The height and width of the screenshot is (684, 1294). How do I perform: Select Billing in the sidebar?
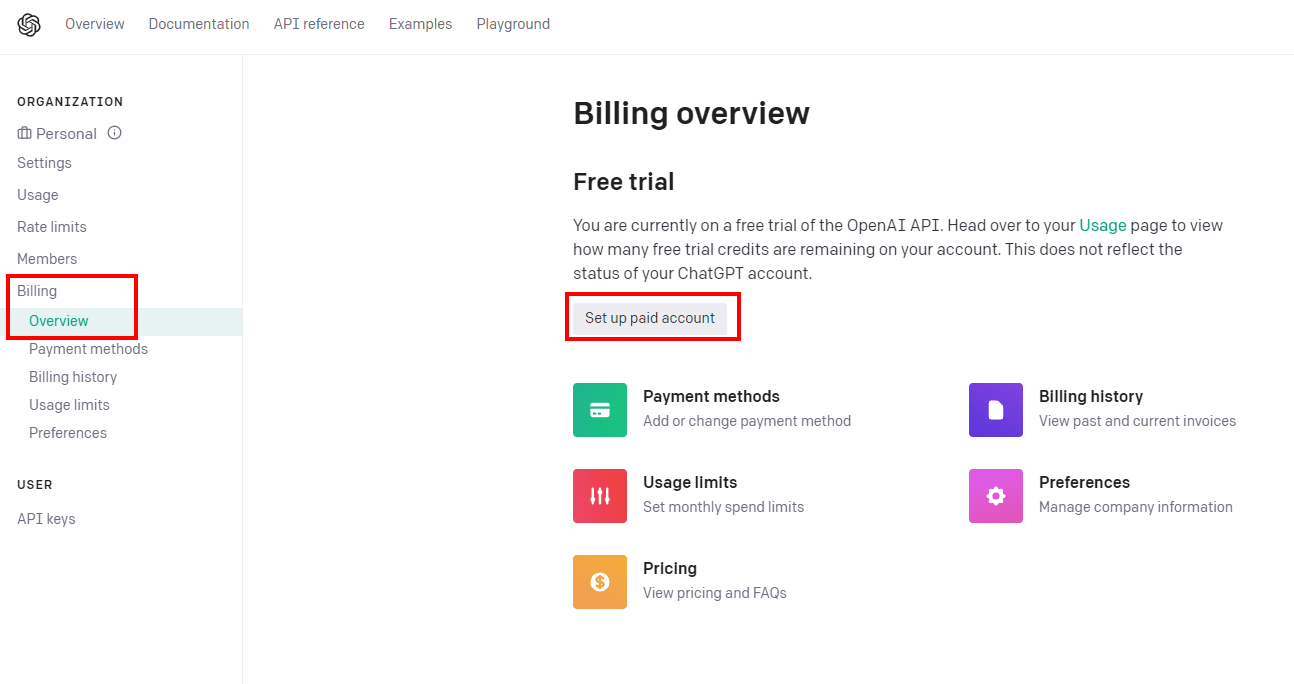click(37, 291)
